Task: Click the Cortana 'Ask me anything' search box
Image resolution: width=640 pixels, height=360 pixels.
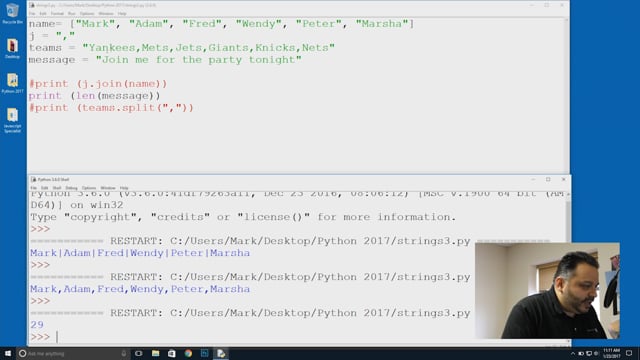Action: [x=73, y=353]
